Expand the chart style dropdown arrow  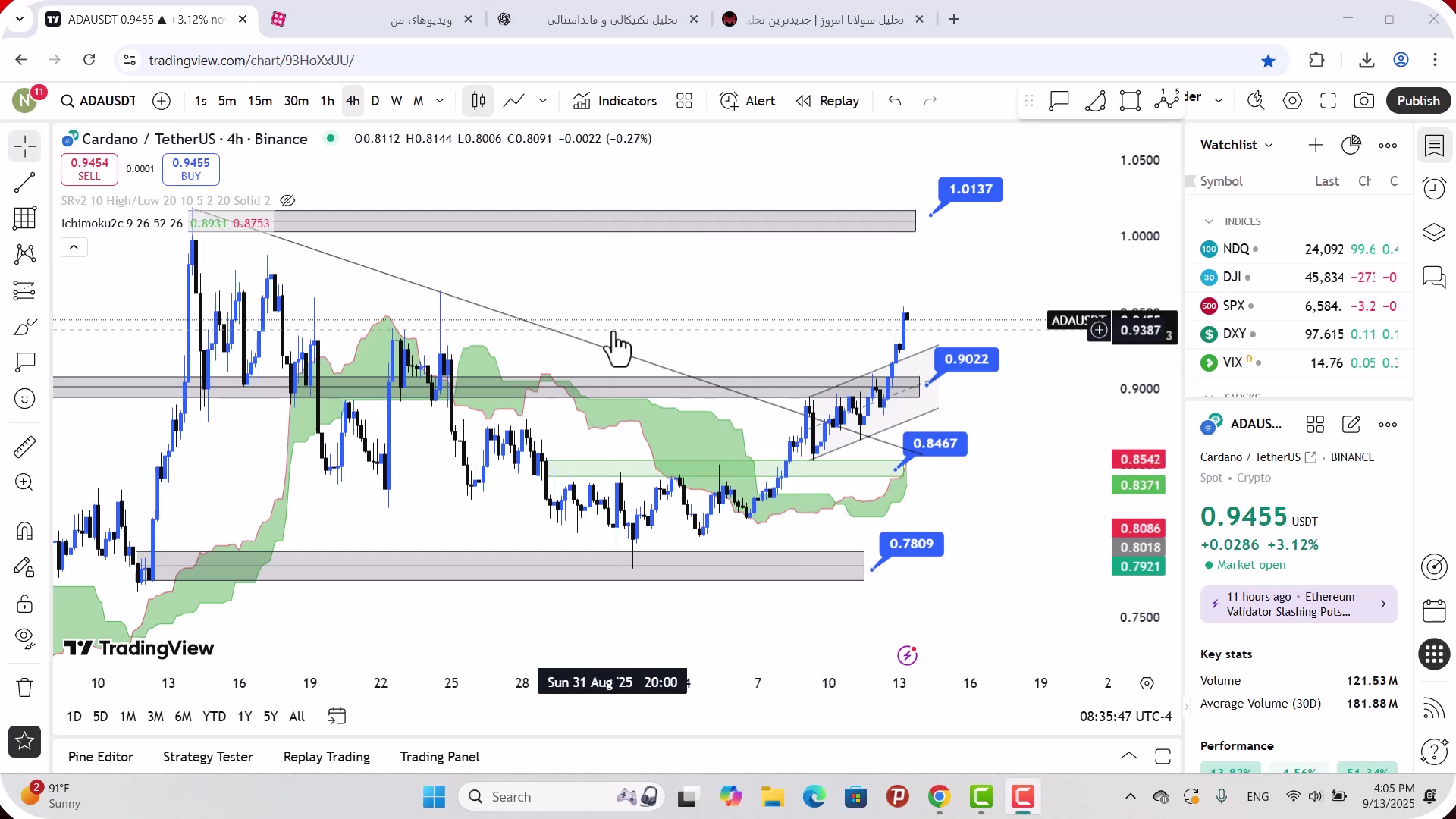tap(543, 101)
